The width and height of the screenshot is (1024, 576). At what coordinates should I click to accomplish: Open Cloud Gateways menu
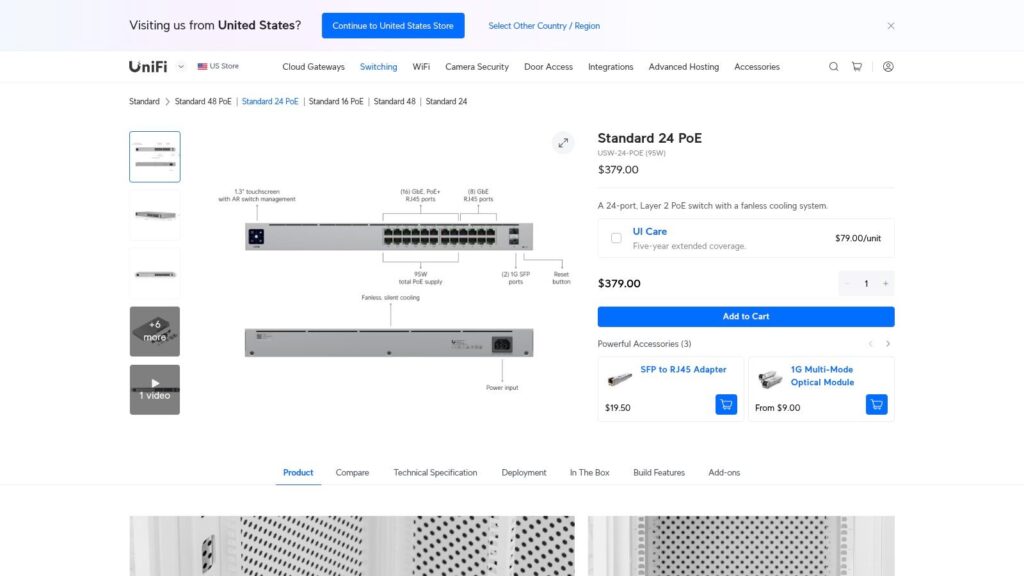point(313,67)
